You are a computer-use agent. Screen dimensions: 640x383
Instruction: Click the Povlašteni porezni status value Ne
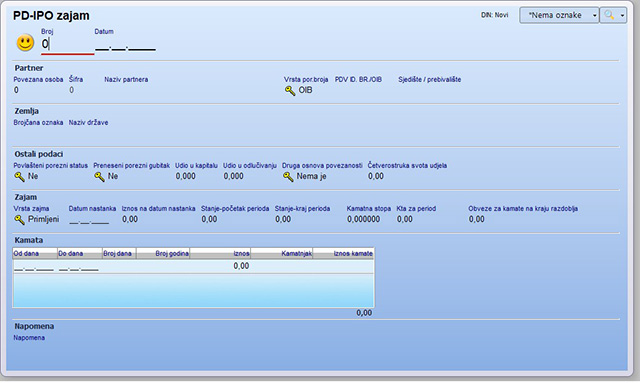coord(33,176)
